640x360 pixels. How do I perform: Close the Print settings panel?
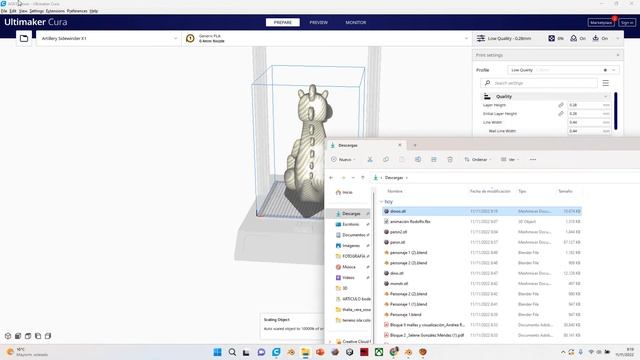pos(618,55)
